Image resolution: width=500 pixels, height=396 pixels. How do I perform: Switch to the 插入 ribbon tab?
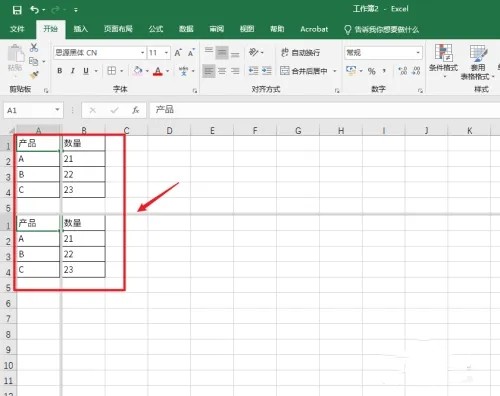point(81,29)
